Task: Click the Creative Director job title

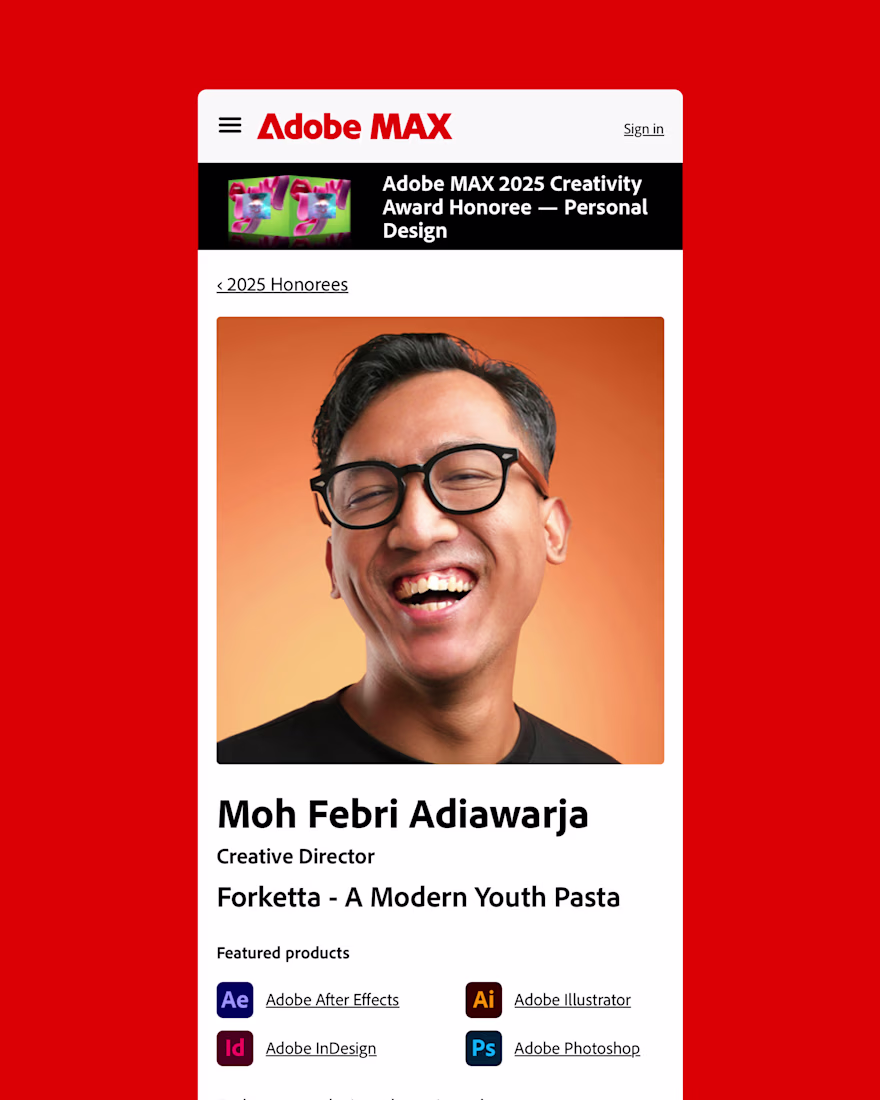Action: 295,857
